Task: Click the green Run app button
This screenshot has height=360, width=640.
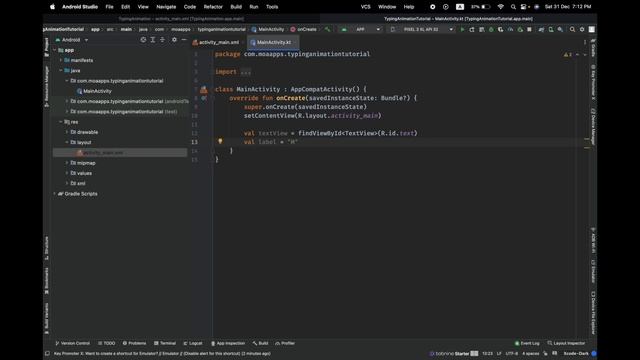Action: (x=462, y=29)
